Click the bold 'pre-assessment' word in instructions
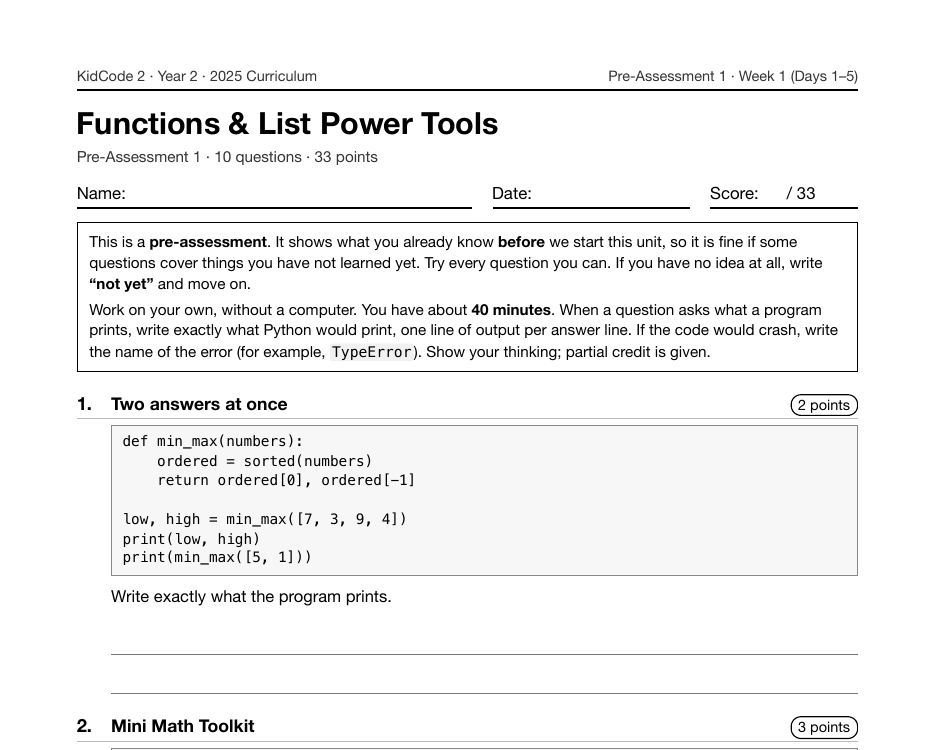 (208, 242)
